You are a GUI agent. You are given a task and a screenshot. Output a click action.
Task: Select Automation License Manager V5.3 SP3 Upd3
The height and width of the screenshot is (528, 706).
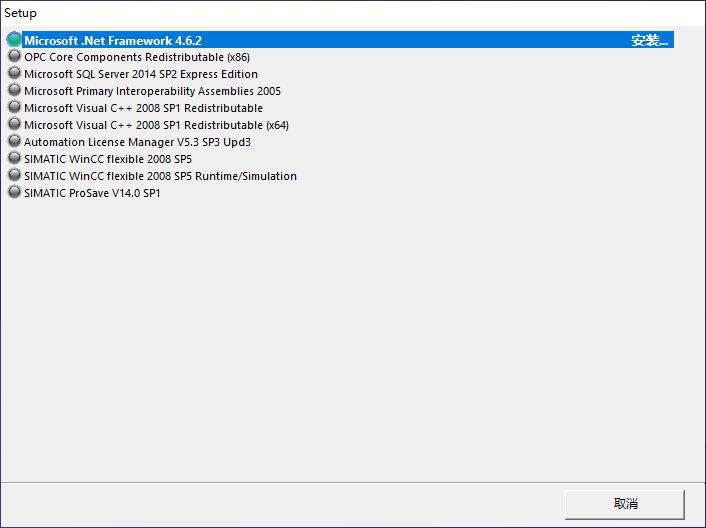(x=137, y=142)
